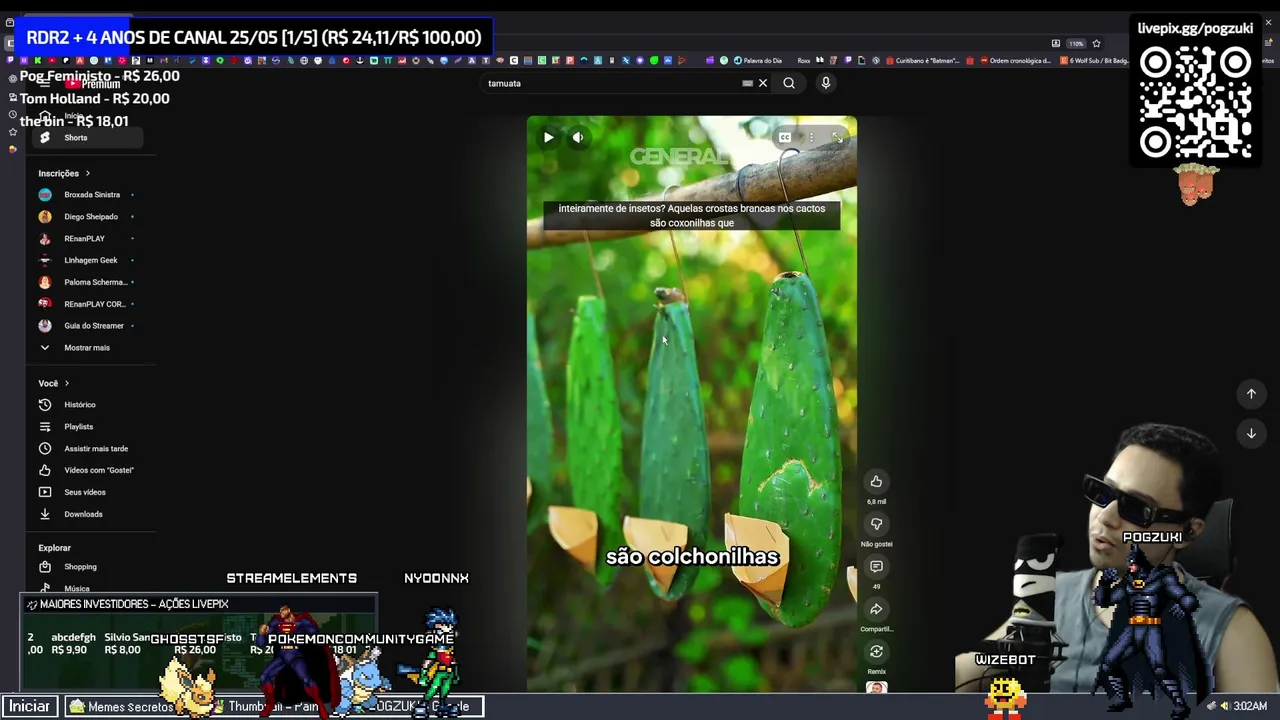Clear the 'tamuata' search text
Image resolution: width=1280 pixels, height=720 pixels.
click(763, 83)
